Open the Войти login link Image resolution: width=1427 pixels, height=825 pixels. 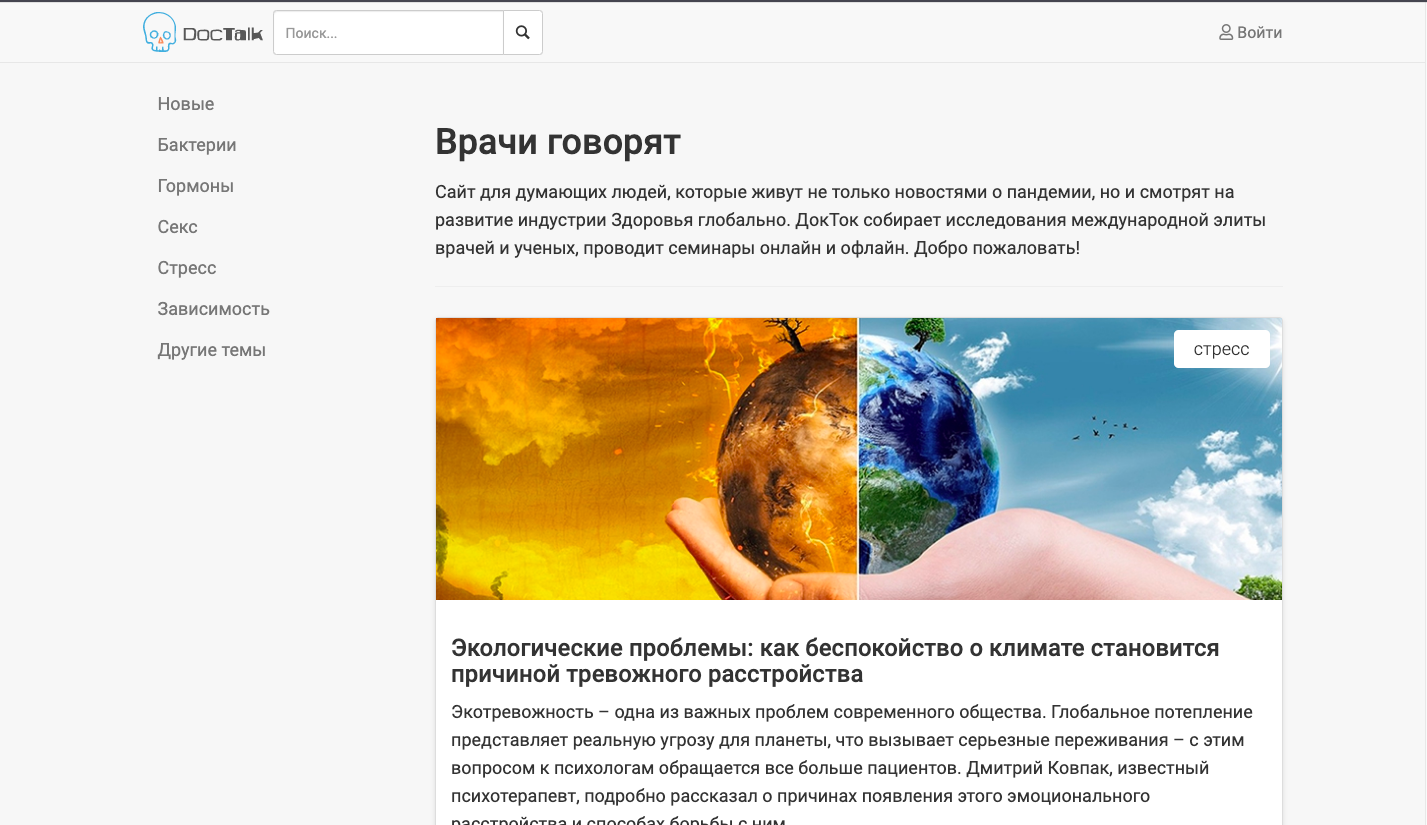[1251, 33]
